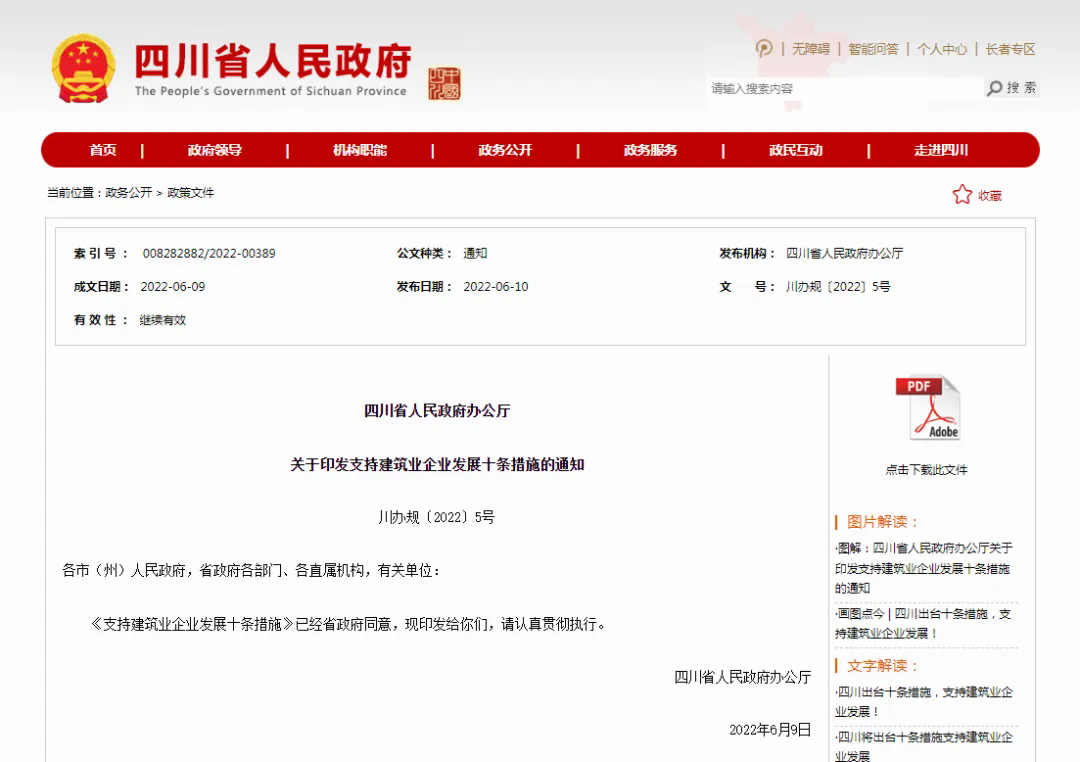Open the 政府领导 navigation item

pos(215,150)
